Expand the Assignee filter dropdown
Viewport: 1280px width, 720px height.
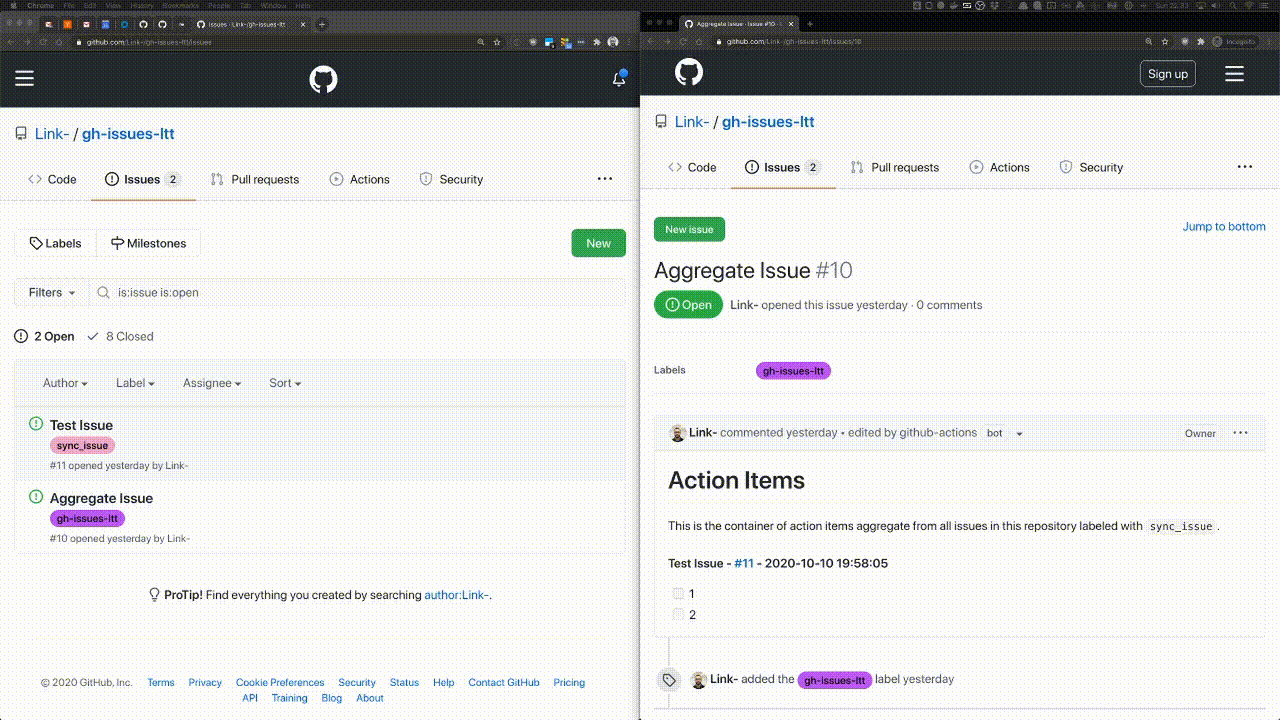point(212,383)
